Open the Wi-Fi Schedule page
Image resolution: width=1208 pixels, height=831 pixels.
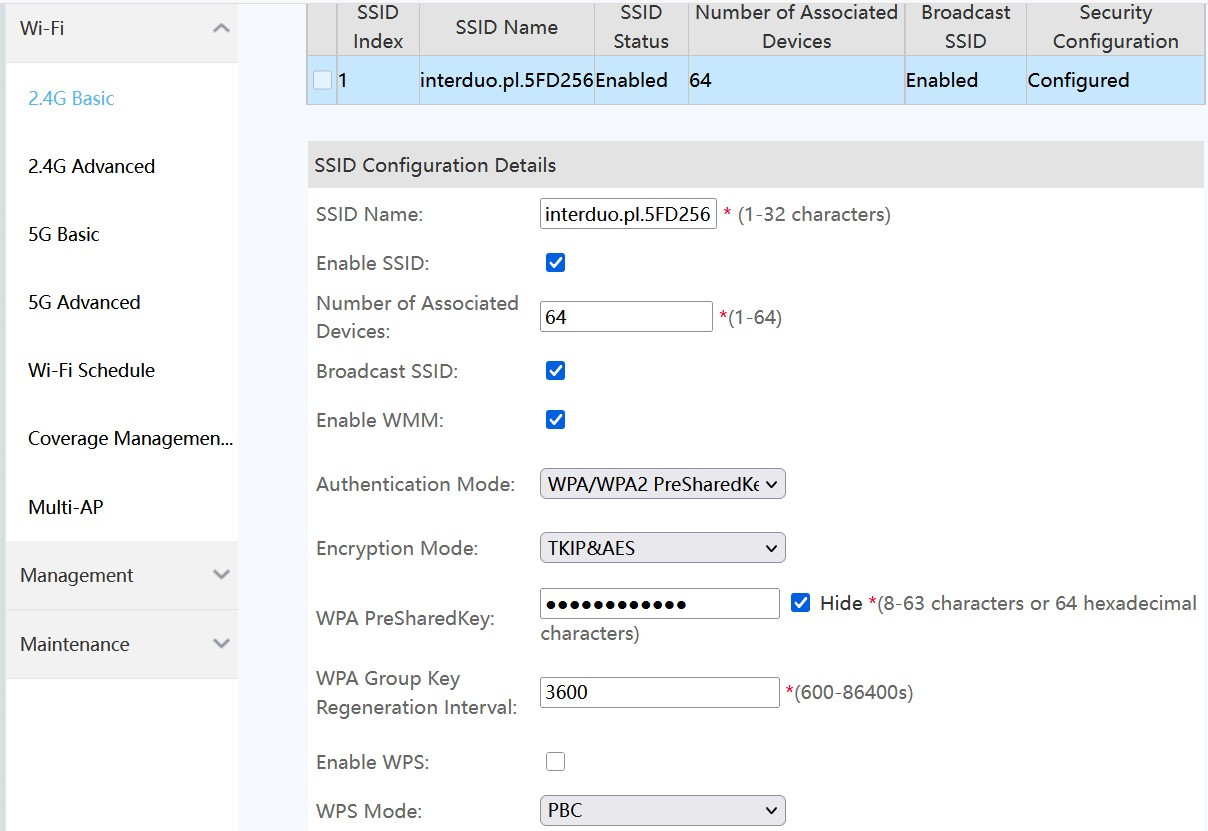point(90,370)
